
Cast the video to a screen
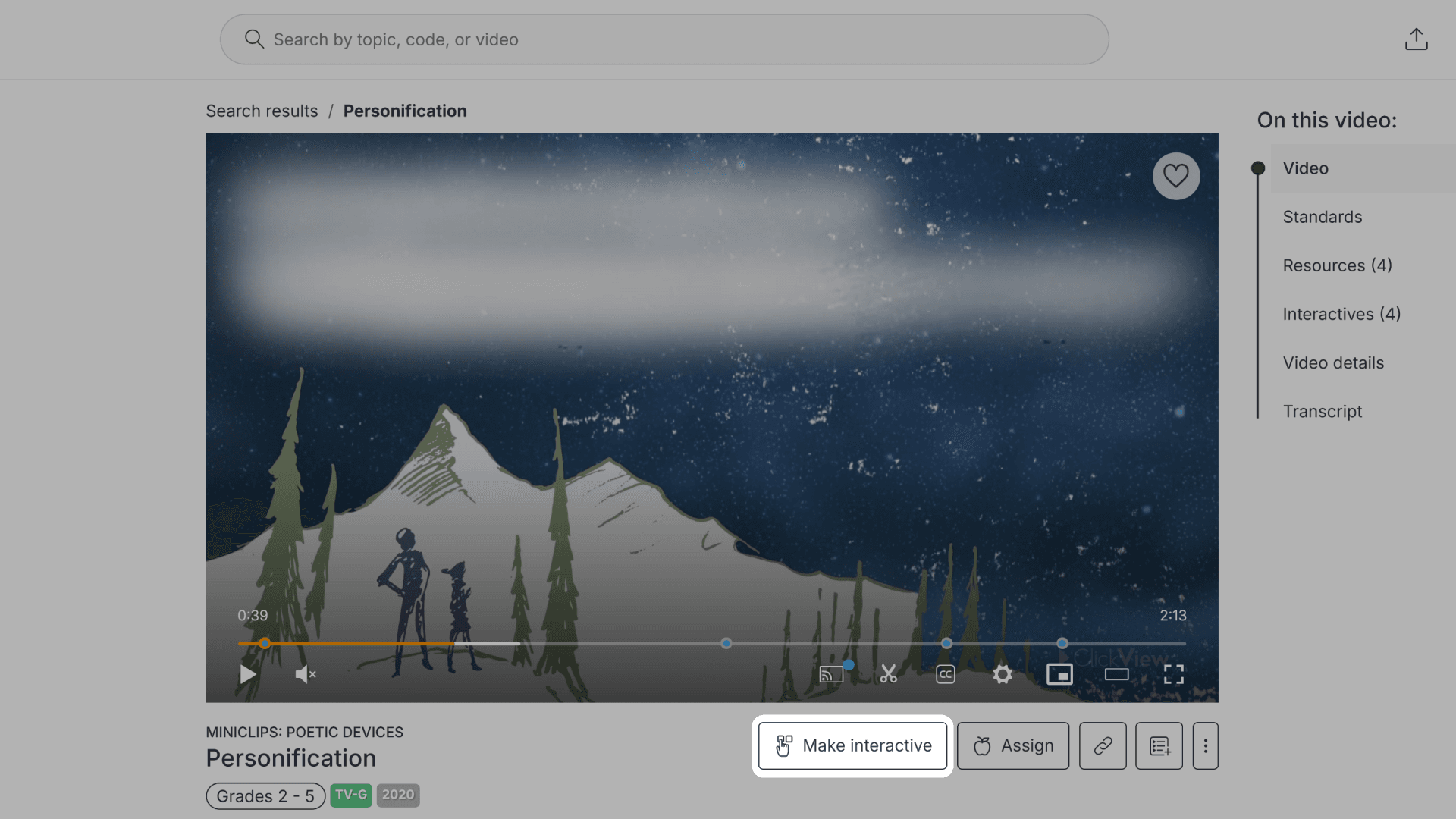point(831,674)
